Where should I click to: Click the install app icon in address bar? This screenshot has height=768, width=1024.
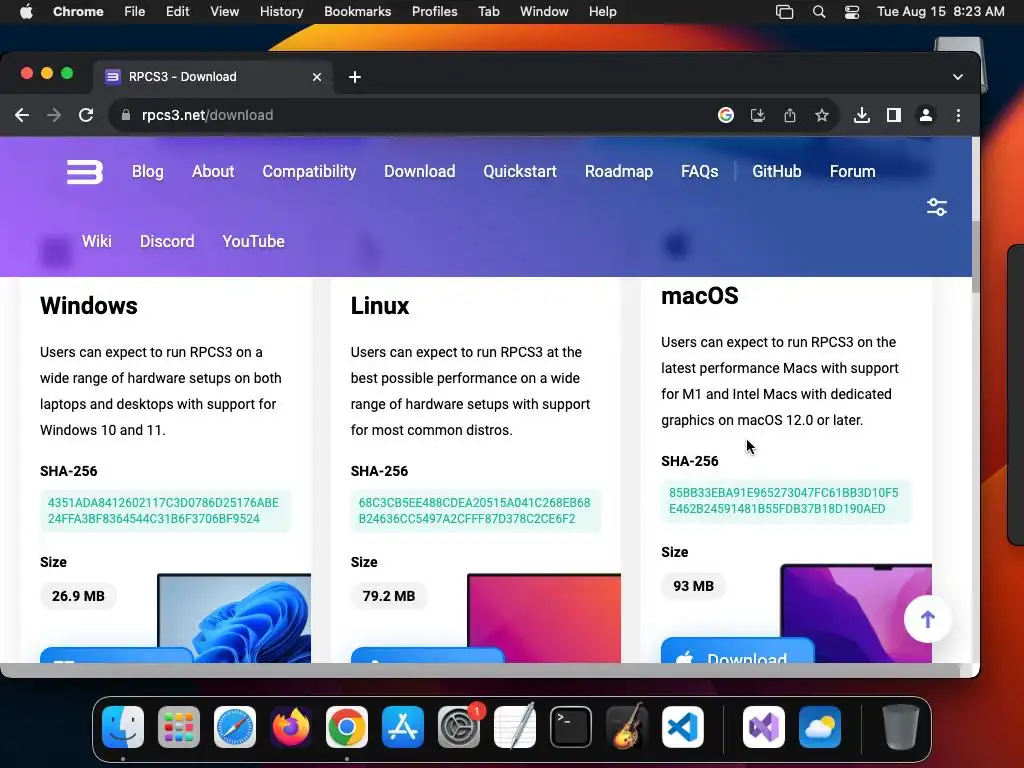point(758,116)
